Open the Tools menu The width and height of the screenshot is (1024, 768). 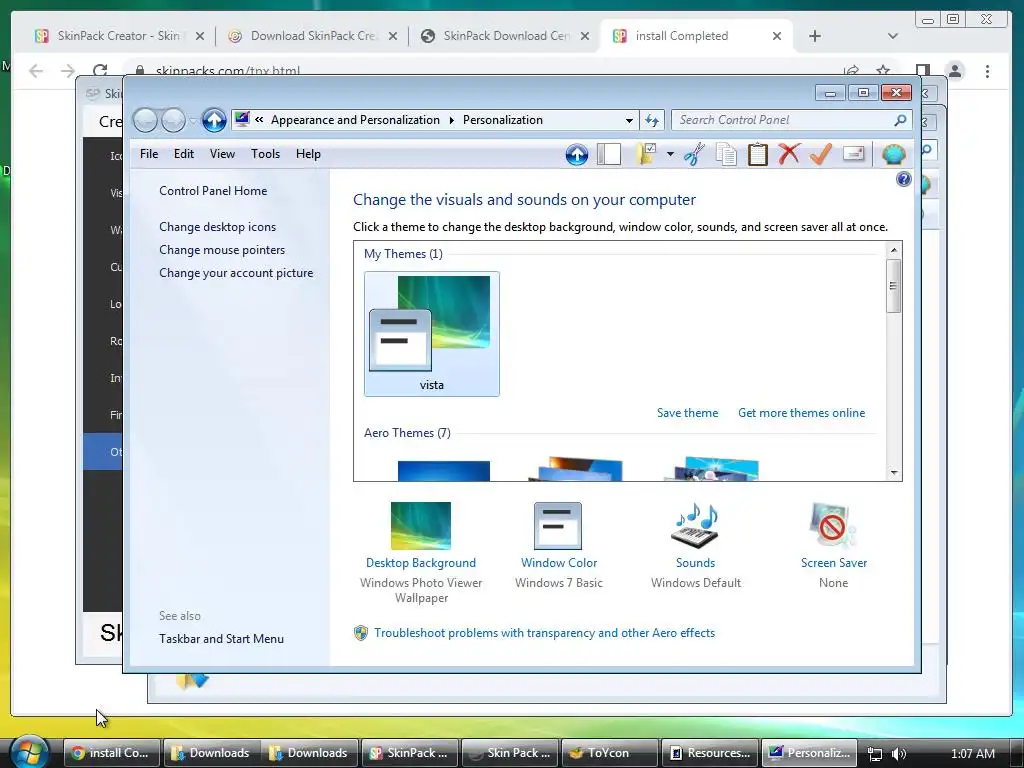[x=265, y=154]
